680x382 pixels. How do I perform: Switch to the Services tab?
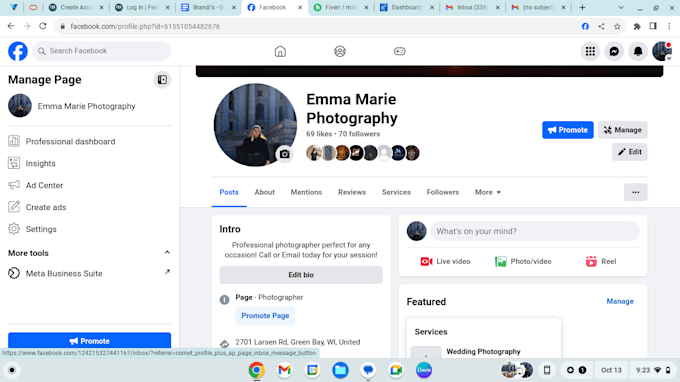click(396, 192)
